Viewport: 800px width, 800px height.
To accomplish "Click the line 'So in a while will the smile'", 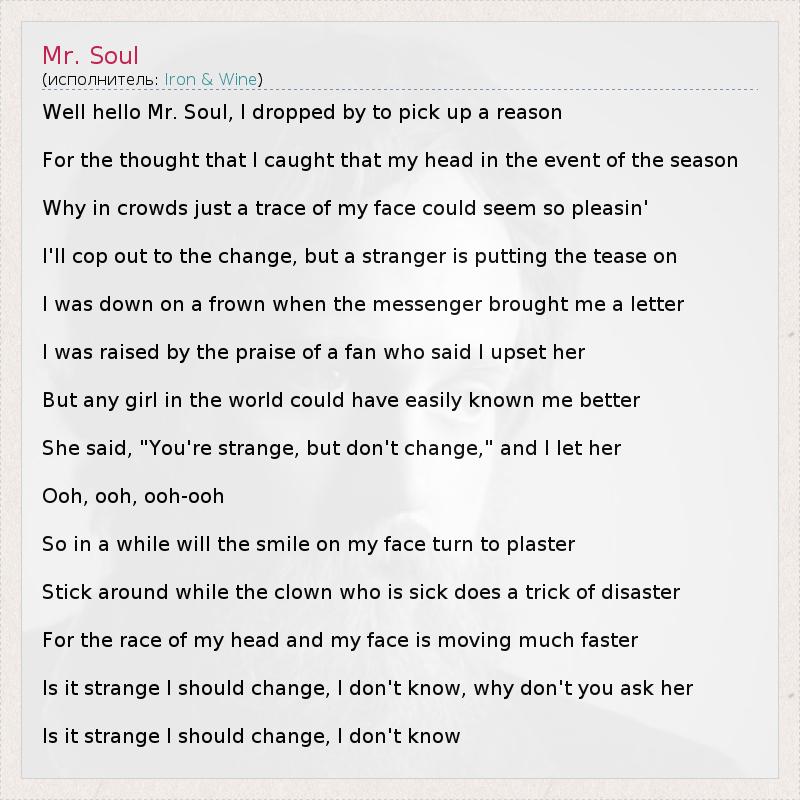I will click(309, 544).
